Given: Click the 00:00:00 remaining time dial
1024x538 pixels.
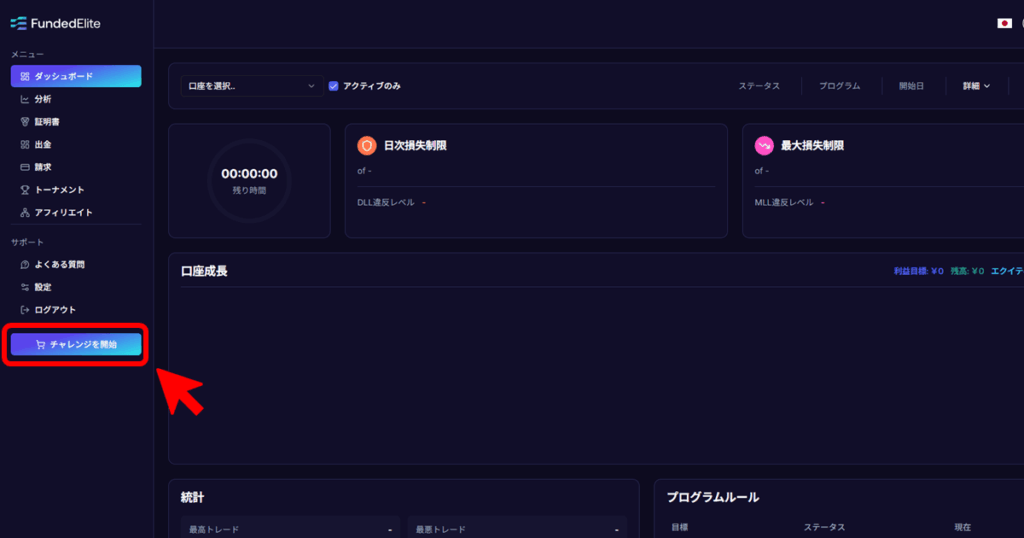Looking at the screenshot, I should (x=249, y=181).
